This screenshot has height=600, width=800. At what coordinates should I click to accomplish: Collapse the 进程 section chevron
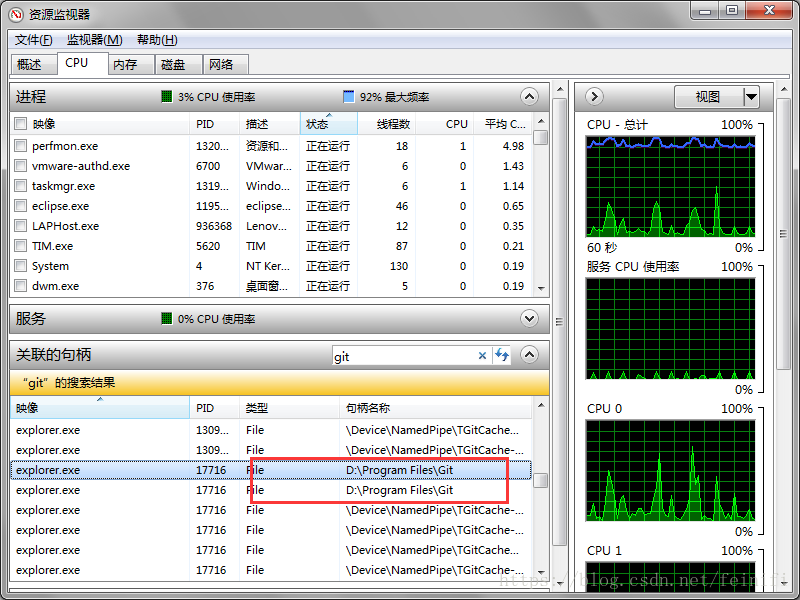point(530,97)
